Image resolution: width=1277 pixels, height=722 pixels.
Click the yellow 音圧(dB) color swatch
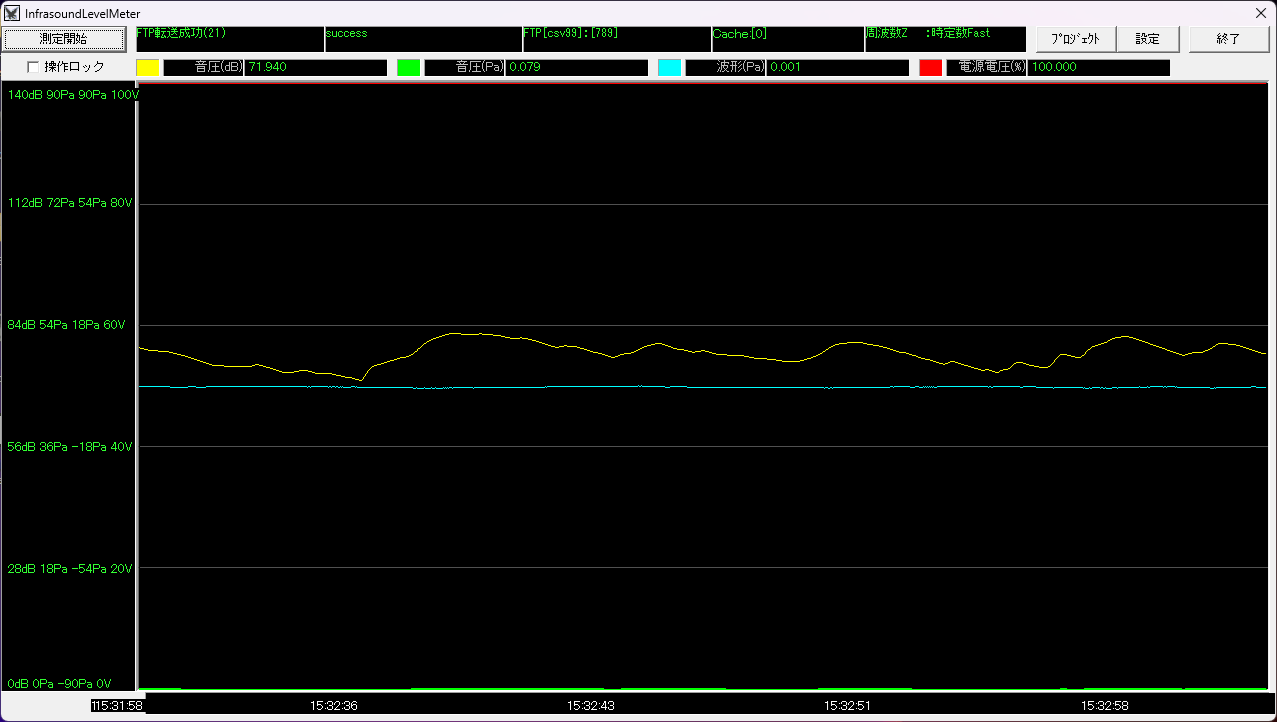click(148, 68)
